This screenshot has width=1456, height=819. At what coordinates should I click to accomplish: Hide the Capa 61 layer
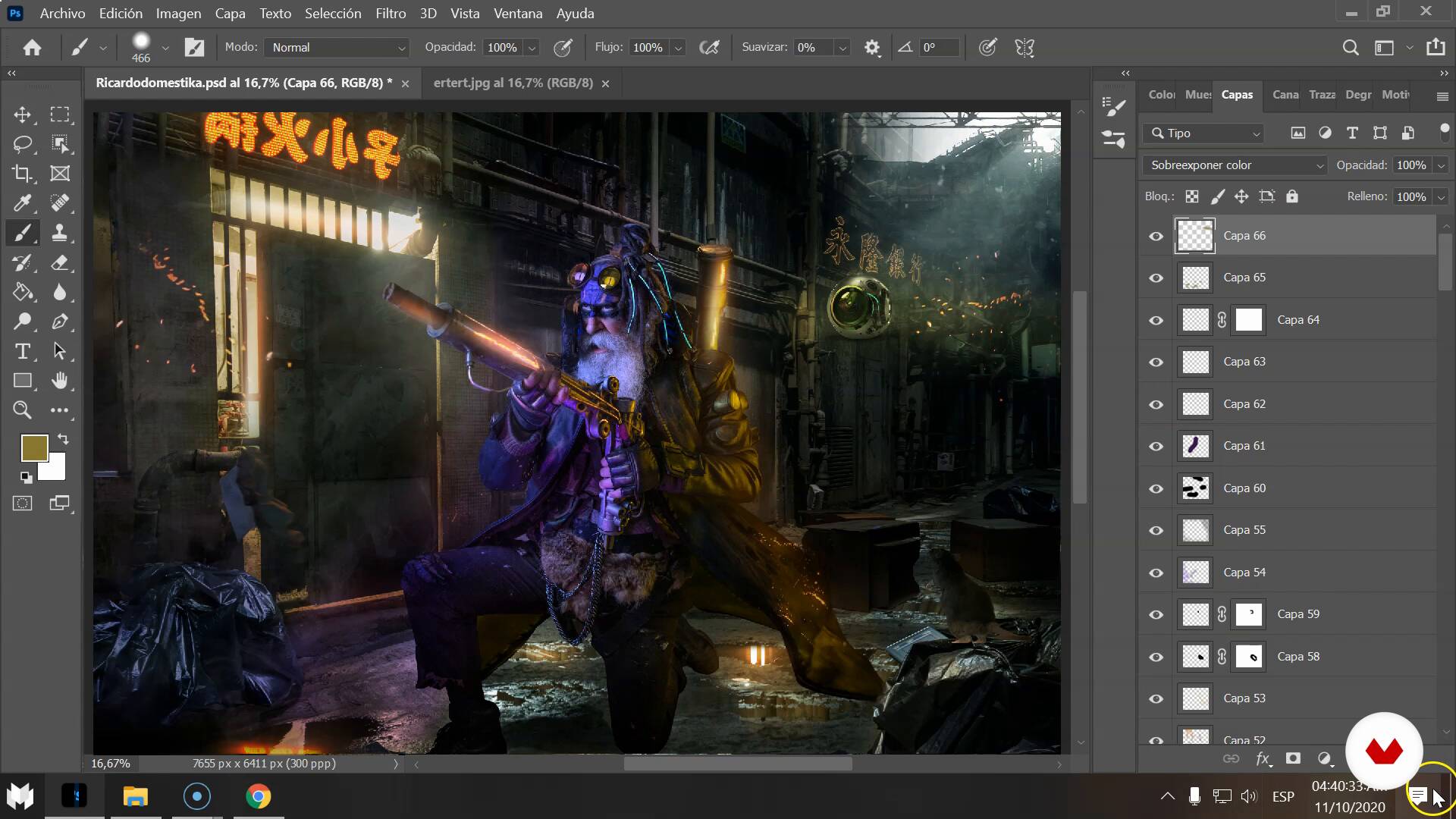1156,446
